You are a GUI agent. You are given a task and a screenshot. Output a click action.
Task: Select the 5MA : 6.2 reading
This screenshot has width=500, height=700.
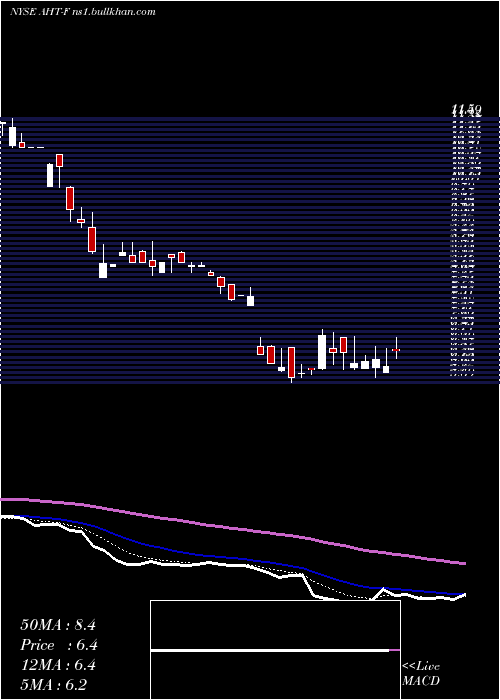coord(54,685)
